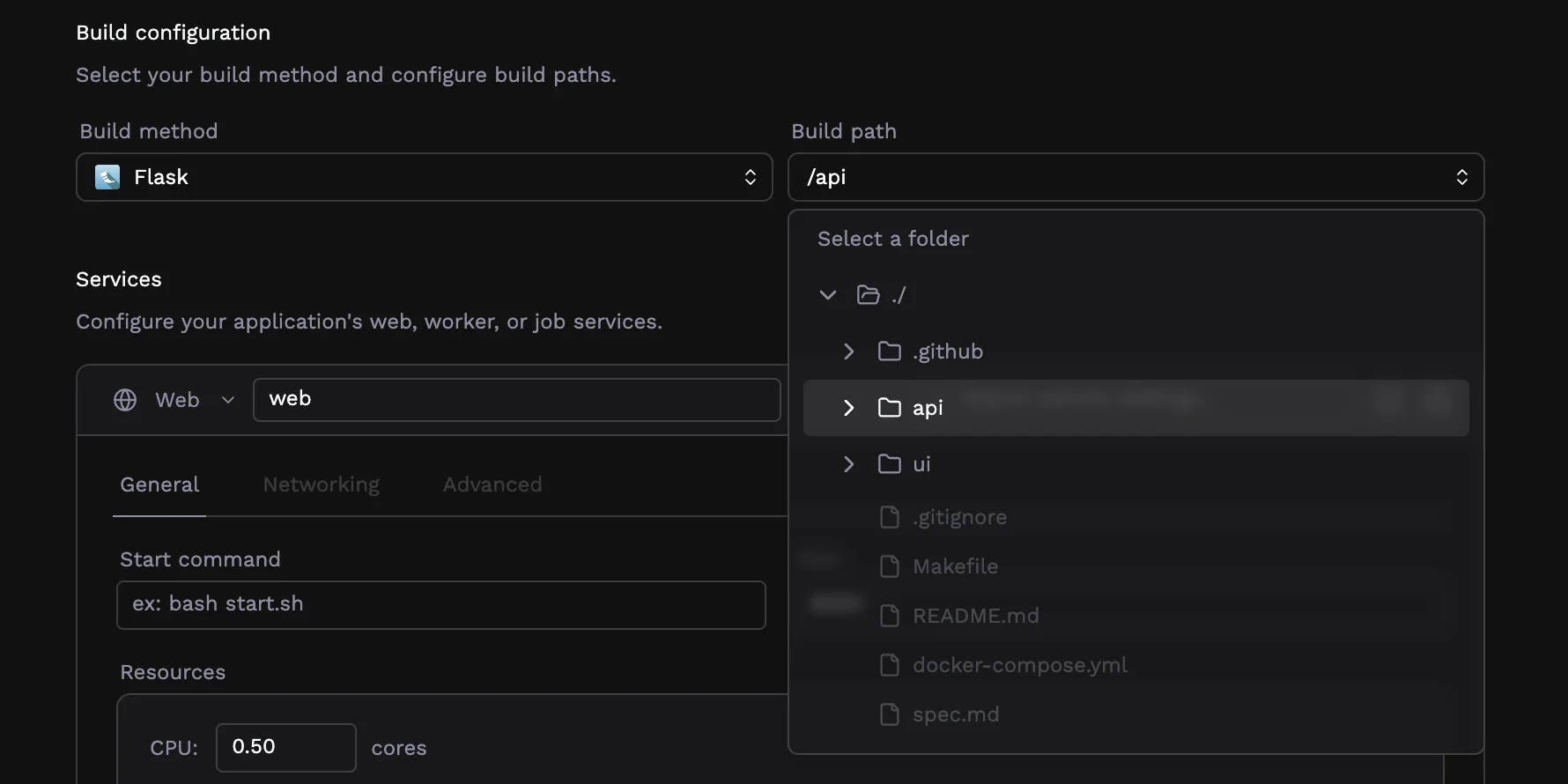Switch to the General tab
This screenshot has height=784, width=1568.
pyautogui.click(x=159, y=484)
